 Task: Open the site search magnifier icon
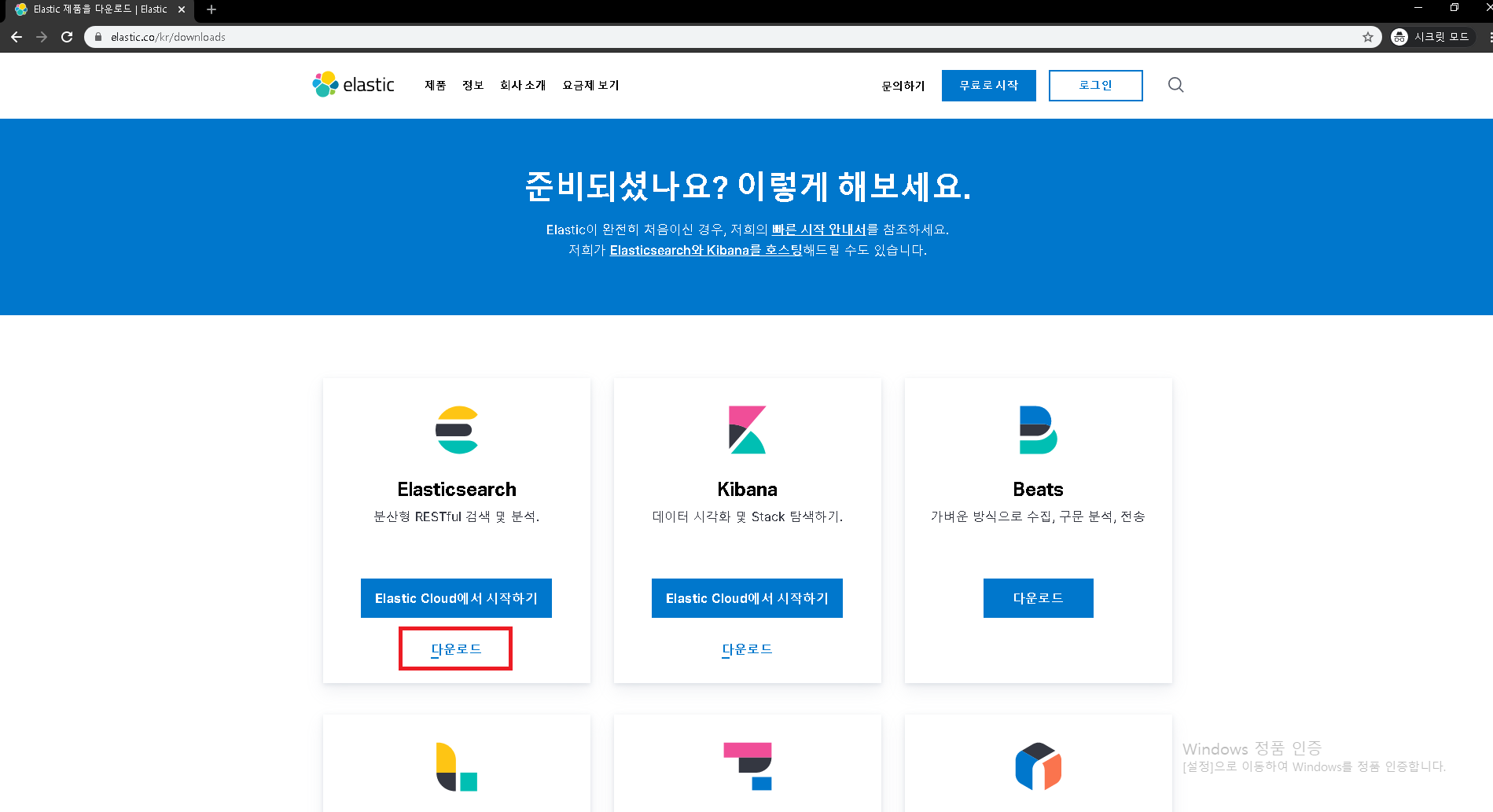pos(1175,85)
